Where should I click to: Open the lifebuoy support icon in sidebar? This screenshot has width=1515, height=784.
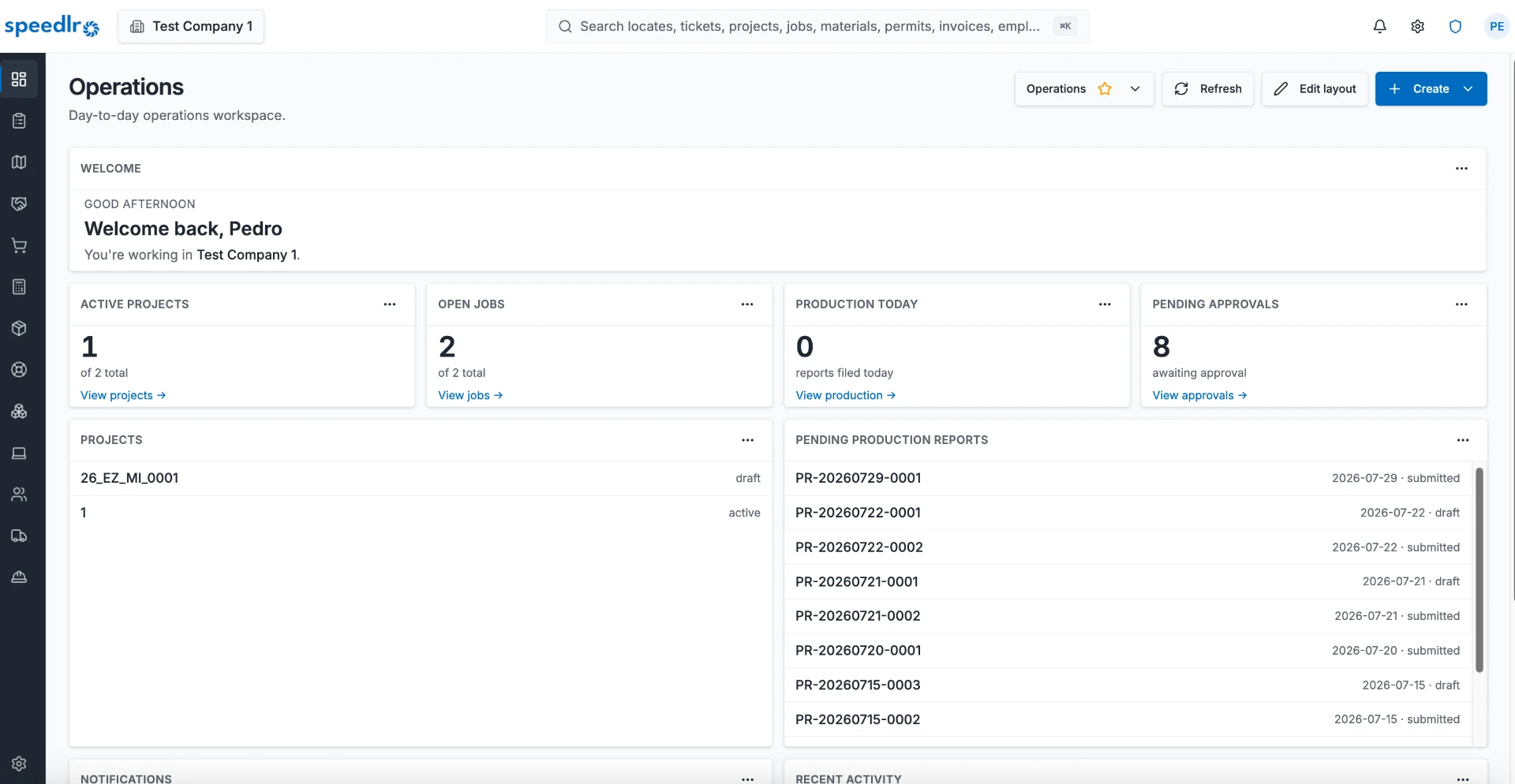19,370
